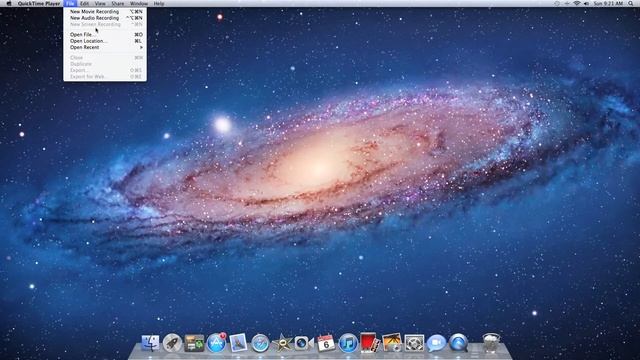
Task: Select Open Location… from File menu
Action: point(105,41)
